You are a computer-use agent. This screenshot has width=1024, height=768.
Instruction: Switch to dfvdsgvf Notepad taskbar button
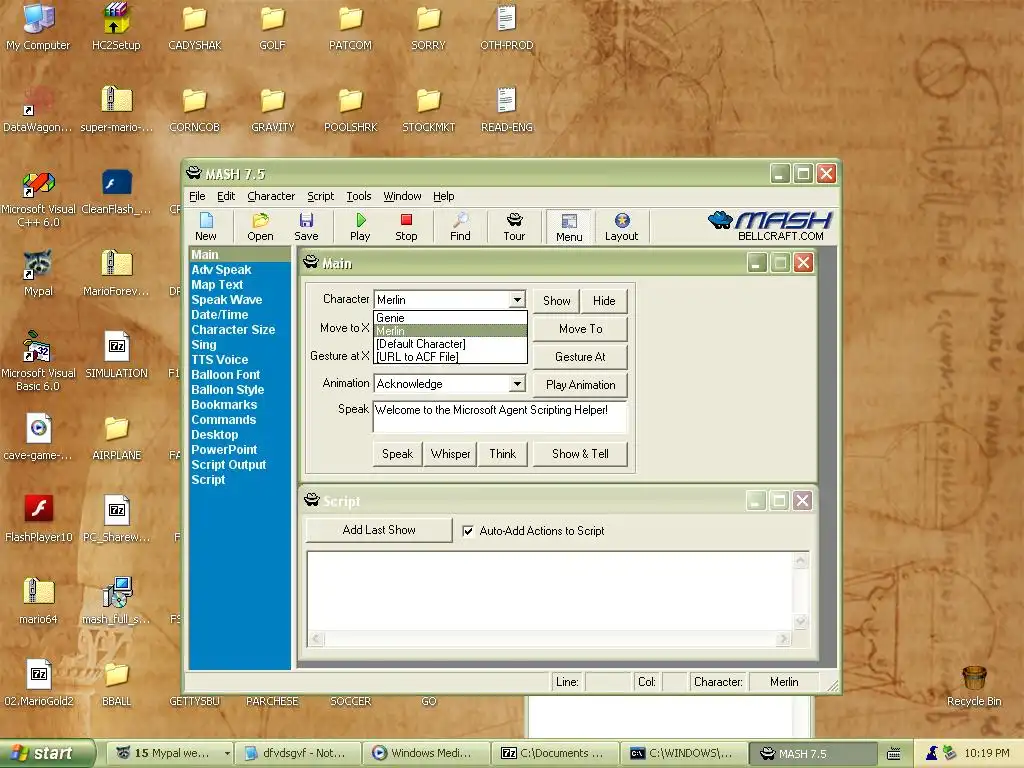297,754
